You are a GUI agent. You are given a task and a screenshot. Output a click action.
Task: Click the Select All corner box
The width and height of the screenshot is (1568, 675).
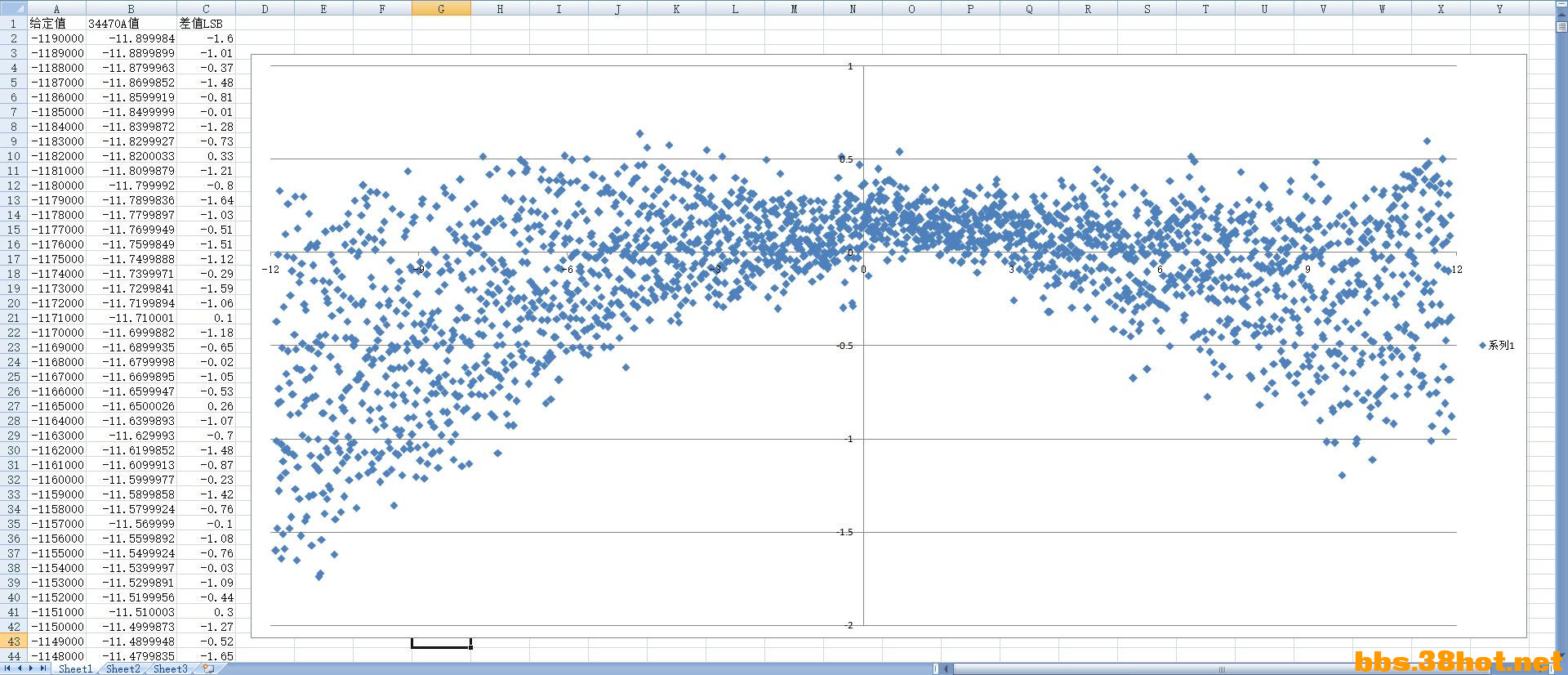13,8
